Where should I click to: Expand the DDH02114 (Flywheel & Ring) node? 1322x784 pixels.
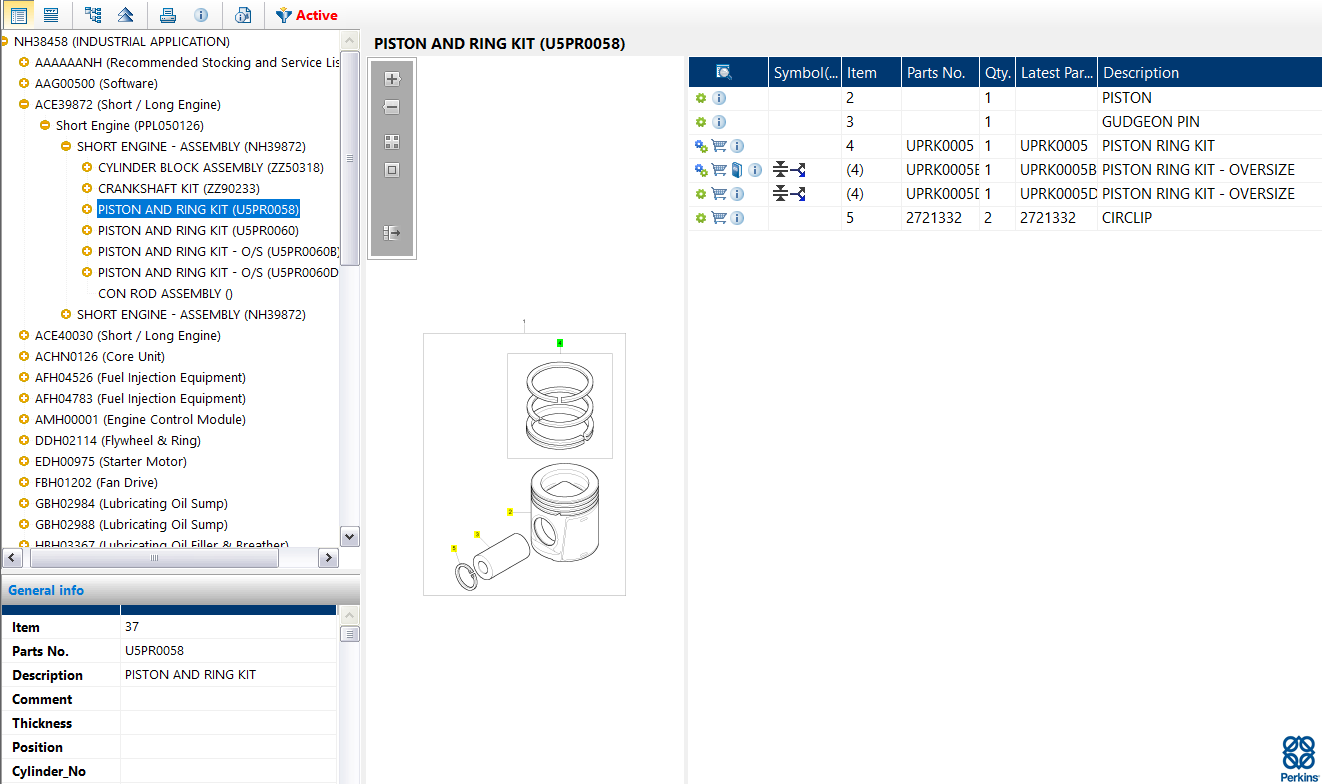click(x=24, y=441)
